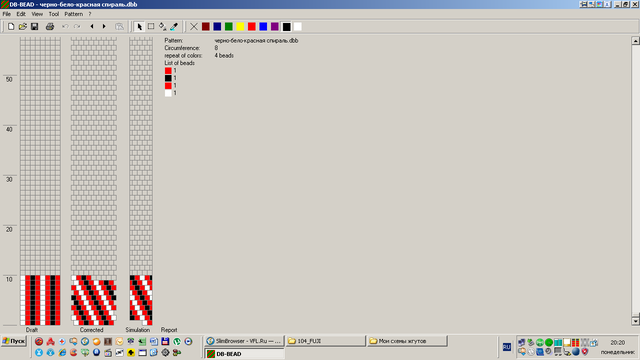The width and height of the screenshot is (640, 360).
Task: Choose the yellow color swatch
Action: tap(240, 27)
